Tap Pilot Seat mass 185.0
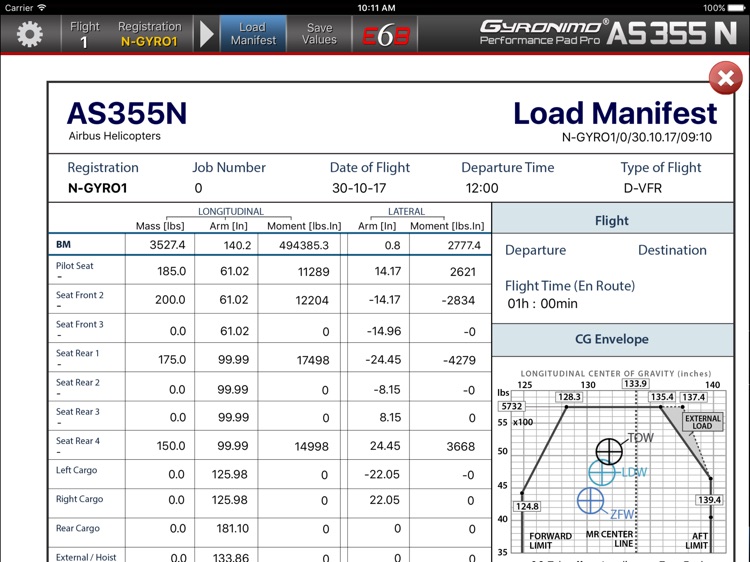The width and height of the screenshot is (750, 562). pyautogui.click(x=171, y=271)
